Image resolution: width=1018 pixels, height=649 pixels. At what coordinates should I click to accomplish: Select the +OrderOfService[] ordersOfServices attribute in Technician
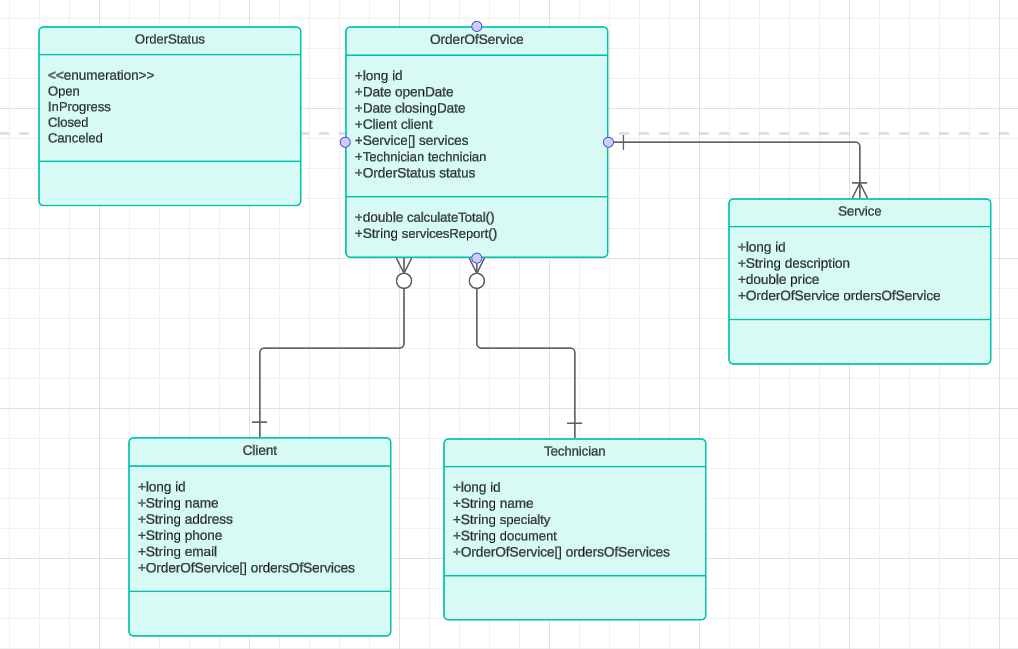pyautogui.click(x=561, y=552)
